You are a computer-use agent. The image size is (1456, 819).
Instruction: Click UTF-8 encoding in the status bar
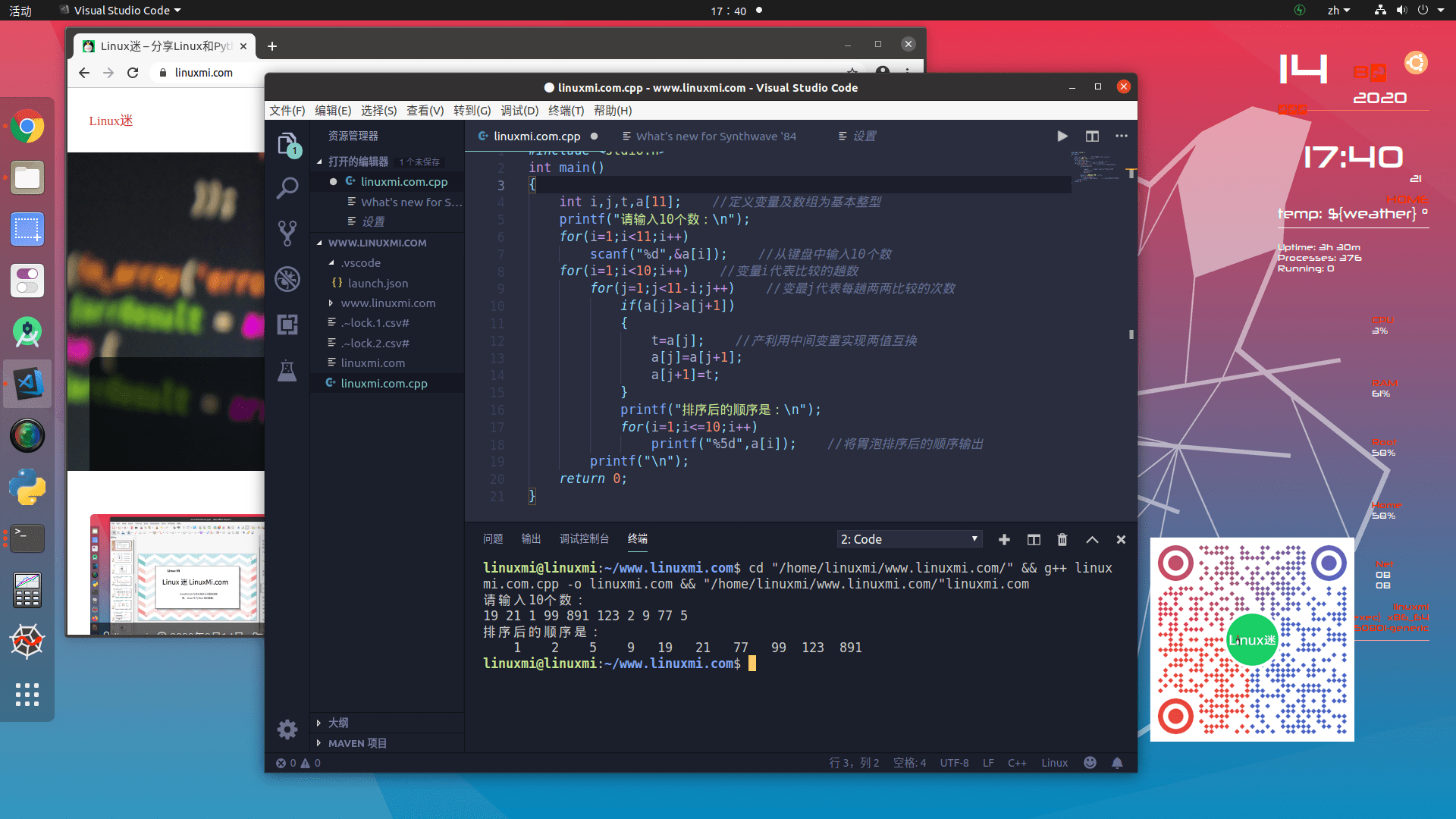click(x=954, y=762)
